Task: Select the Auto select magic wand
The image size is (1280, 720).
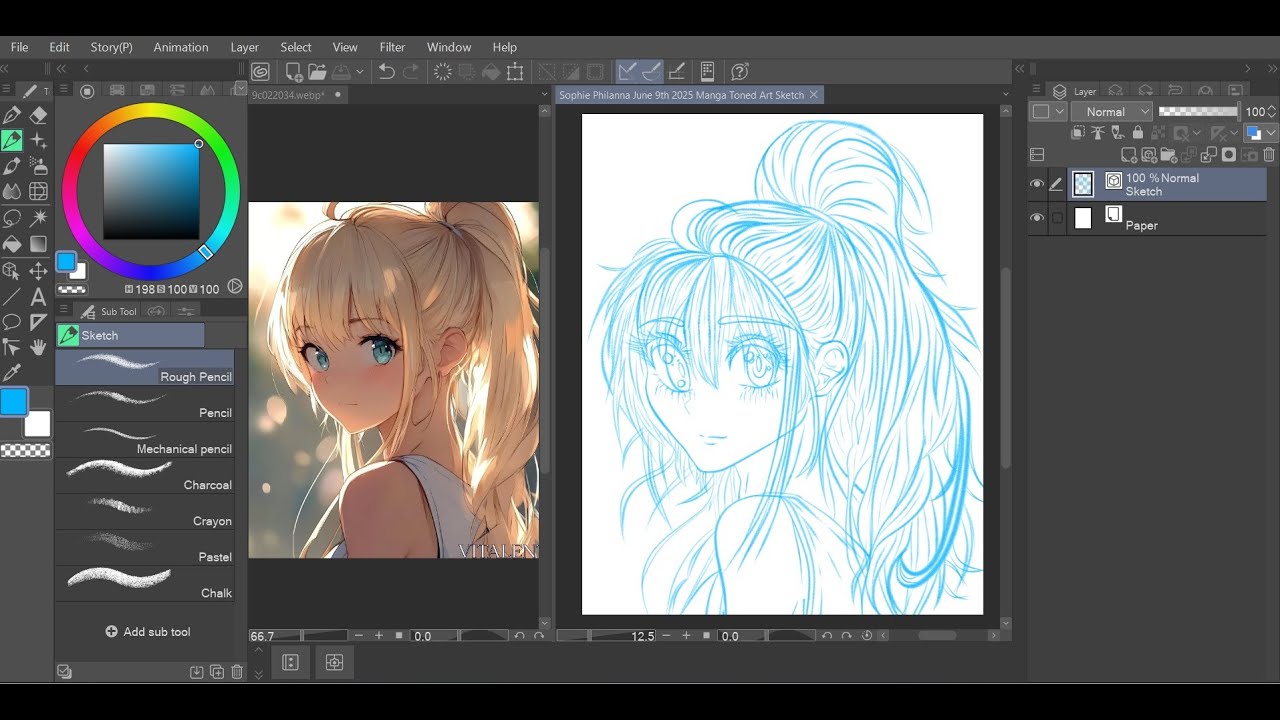Action: [39, 217]
